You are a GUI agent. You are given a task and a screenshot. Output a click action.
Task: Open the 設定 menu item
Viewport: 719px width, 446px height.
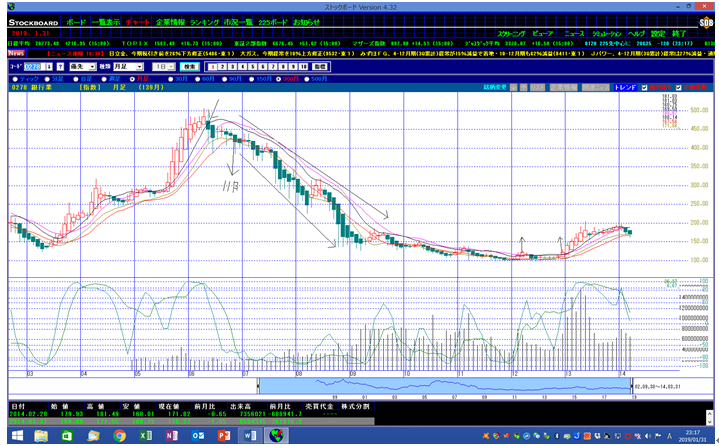(x=658, y=33)
